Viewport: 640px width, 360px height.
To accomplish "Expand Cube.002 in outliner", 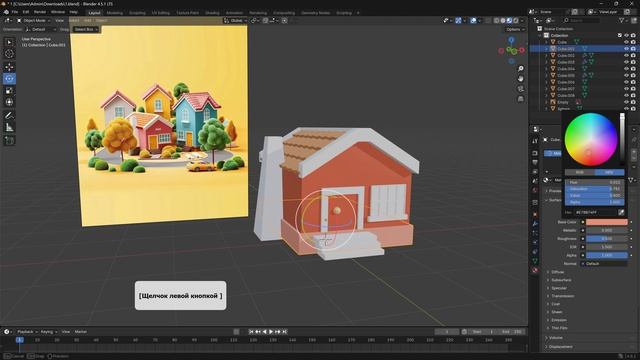I will point(547,56).
